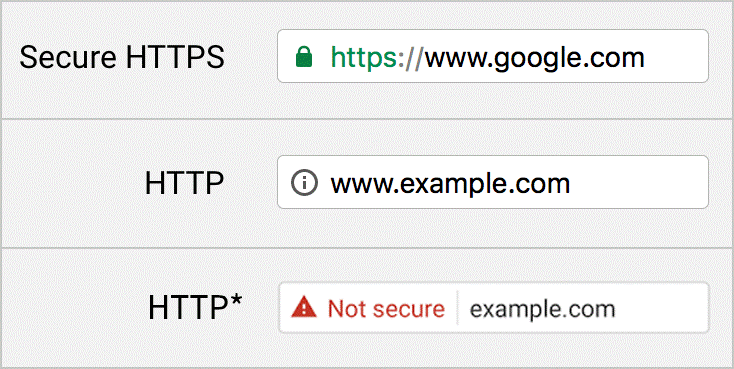The height and width of the screenshot is (369, 734).
Task: Click the plain "HTTP" row label
Action: click(184, 183)
